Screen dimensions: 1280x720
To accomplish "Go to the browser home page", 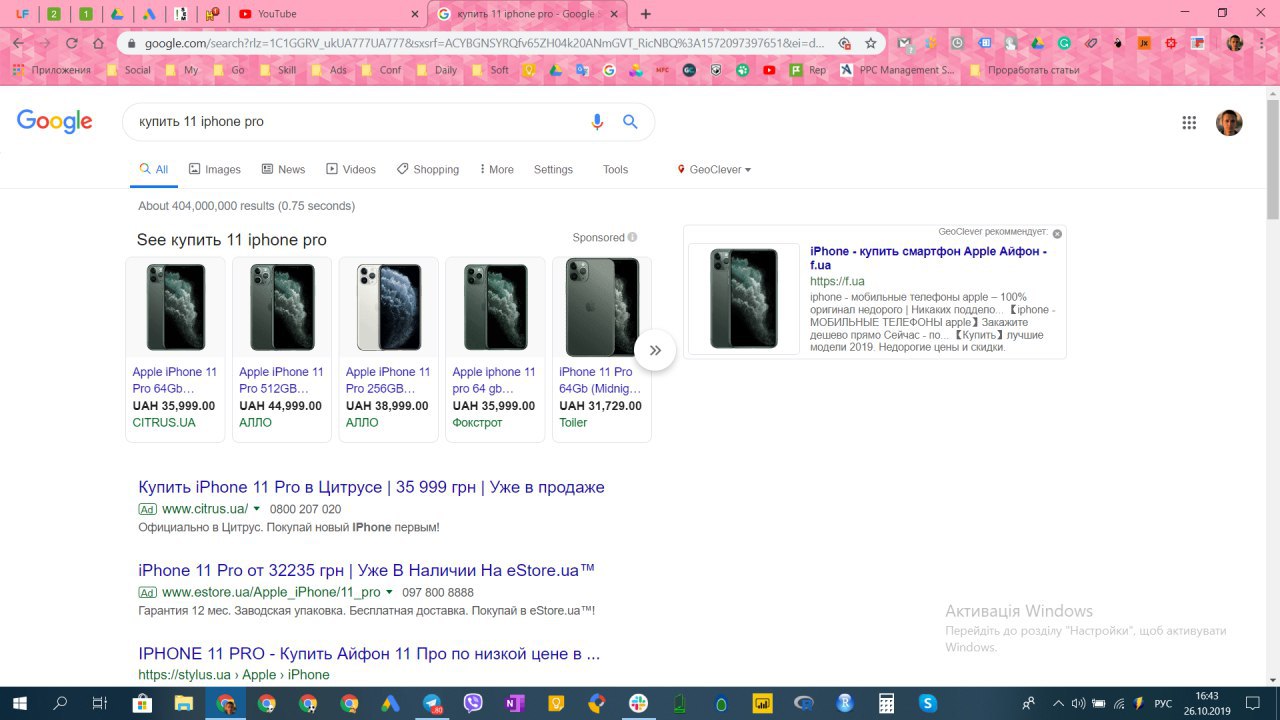I will 98,43.
